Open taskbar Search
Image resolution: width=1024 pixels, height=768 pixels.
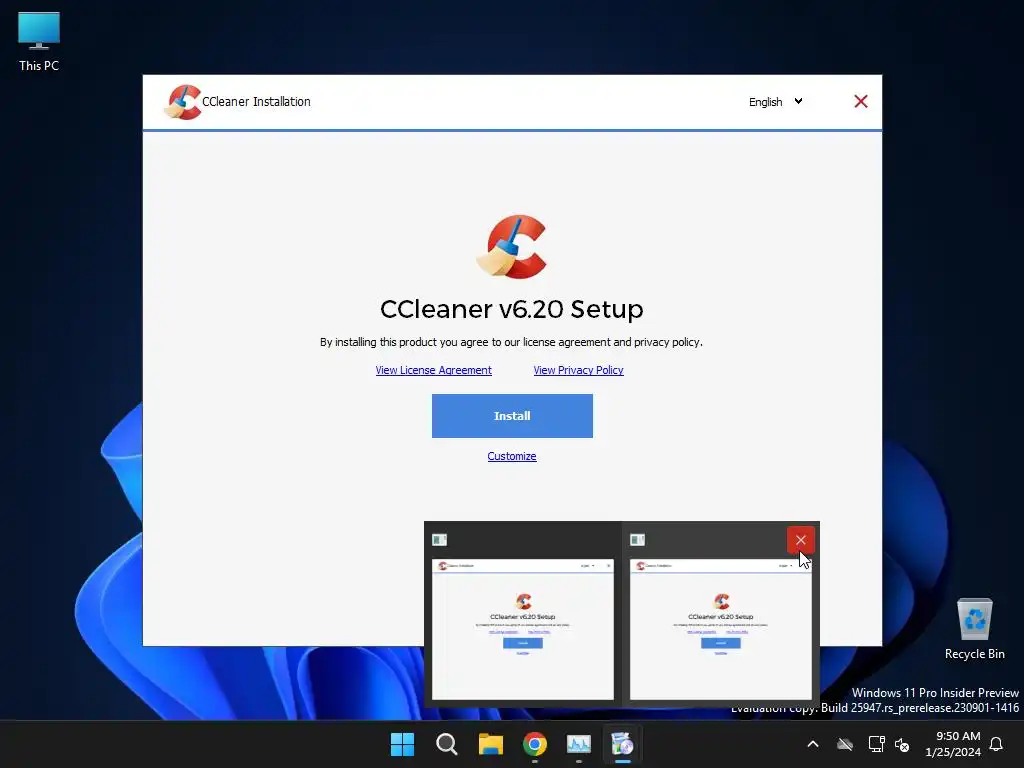[x=447, y=744]
